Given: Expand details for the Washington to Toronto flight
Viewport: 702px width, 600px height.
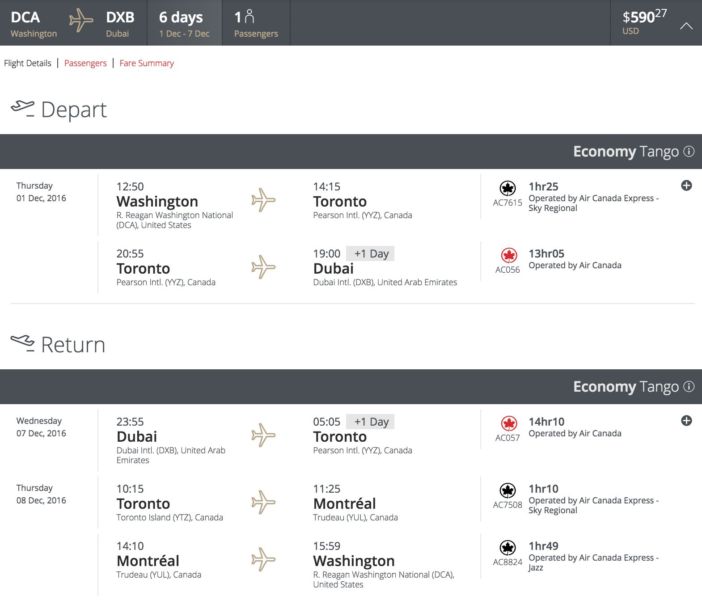Looking at the screenshot, I should pyautogui.click(x=687, y=186).
